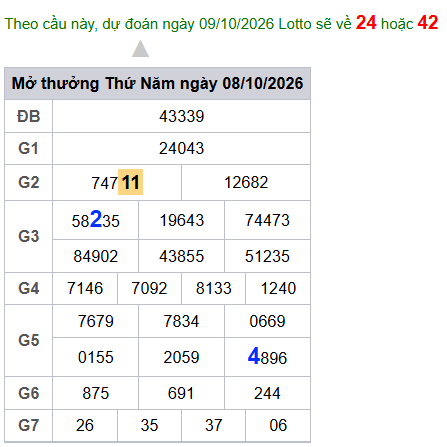Click the G2 row label
Viewport: 447px width, 447px height.
coord(28,182)
